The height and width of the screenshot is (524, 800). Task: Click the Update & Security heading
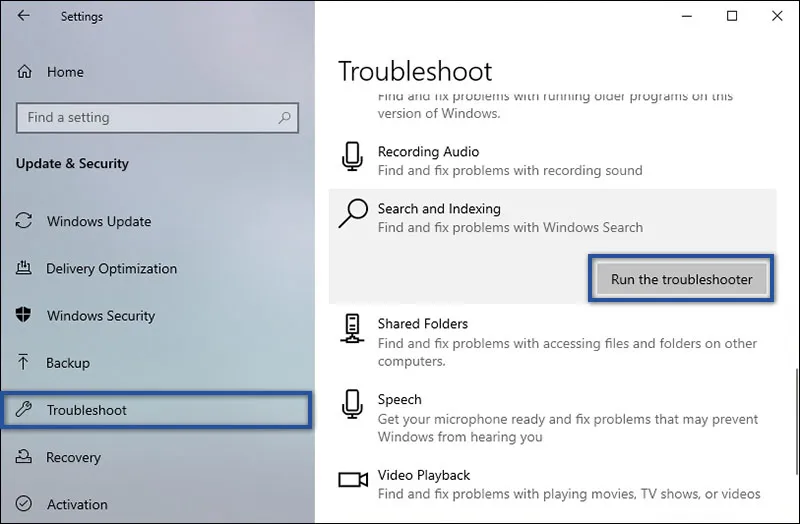coord(72,163)
